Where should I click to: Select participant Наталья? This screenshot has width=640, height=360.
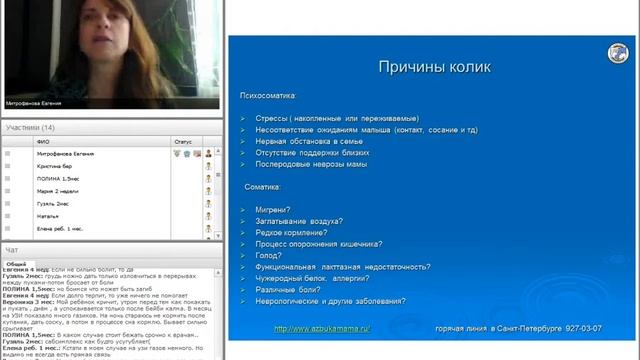tap(48, 216)
